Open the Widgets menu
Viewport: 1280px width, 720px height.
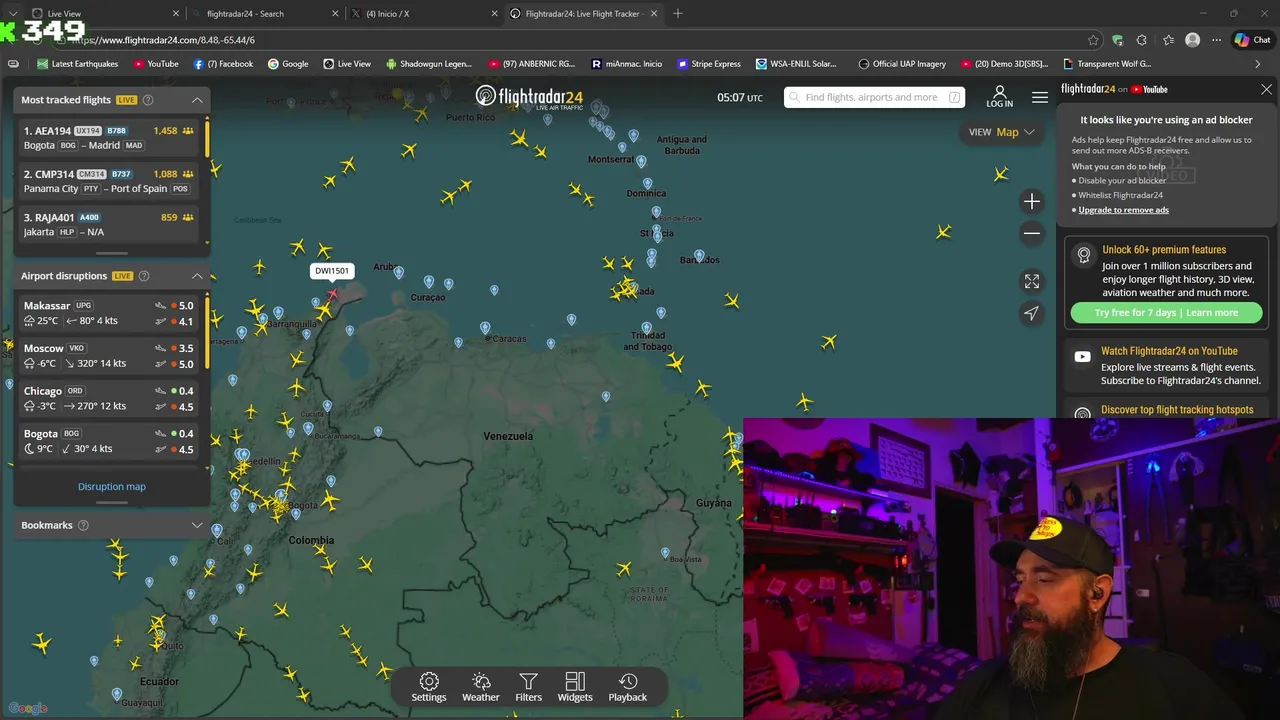click(x=574, y=687)
